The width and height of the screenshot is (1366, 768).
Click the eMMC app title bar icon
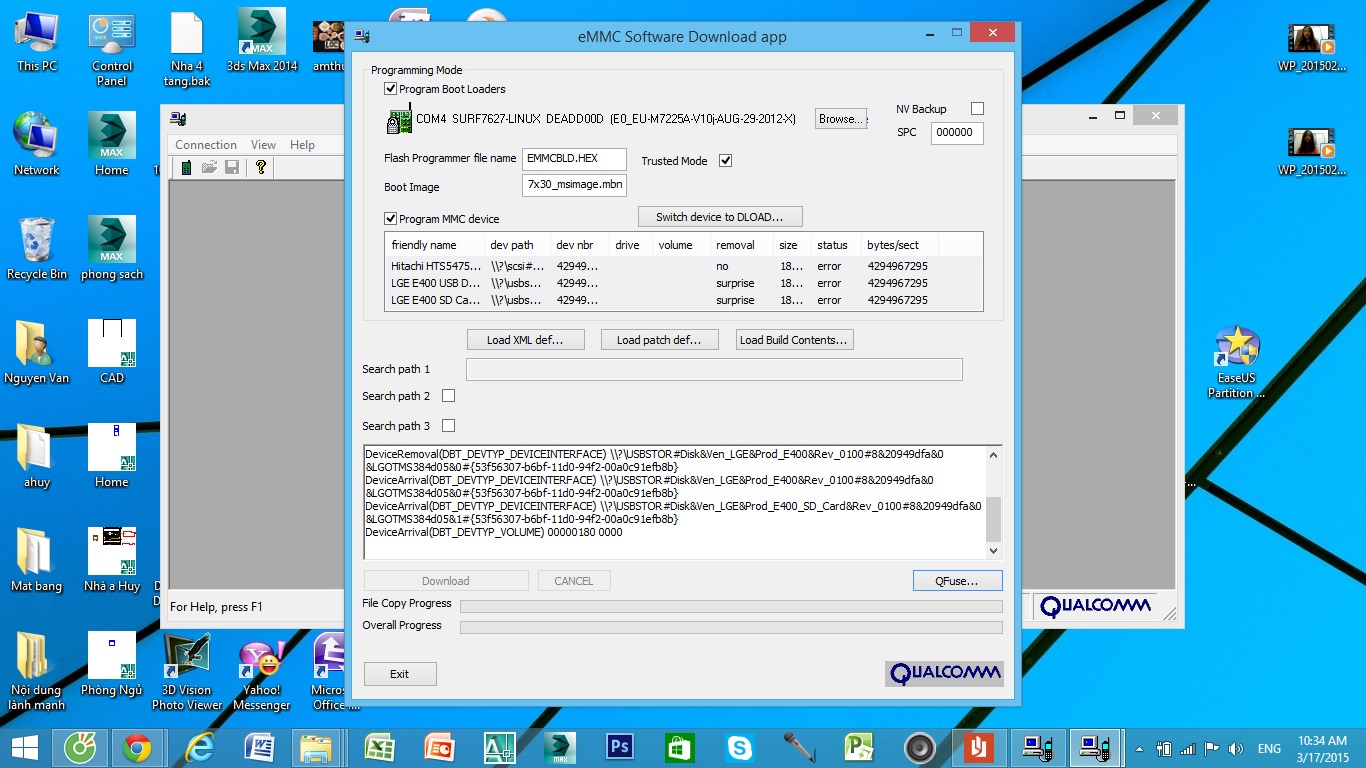(363, 36)
